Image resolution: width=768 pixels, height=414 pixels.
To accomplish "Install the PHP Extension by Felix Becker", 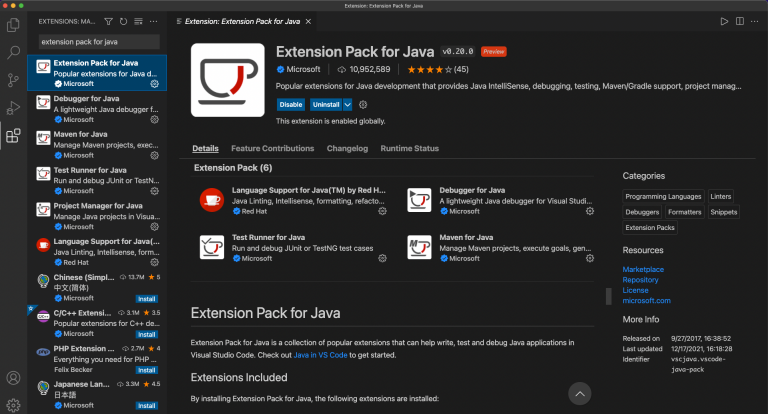I will click(x=147, y=370).
